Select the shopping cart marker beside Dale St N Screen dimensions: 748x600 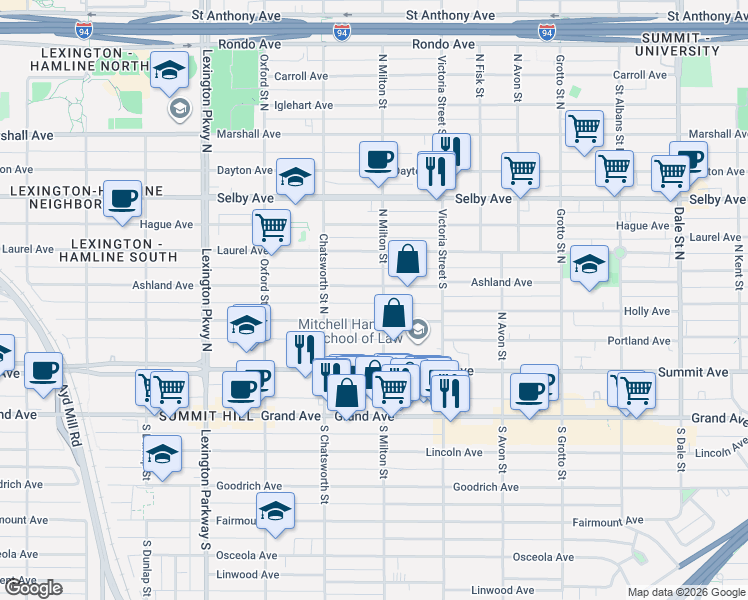point(670,176)
